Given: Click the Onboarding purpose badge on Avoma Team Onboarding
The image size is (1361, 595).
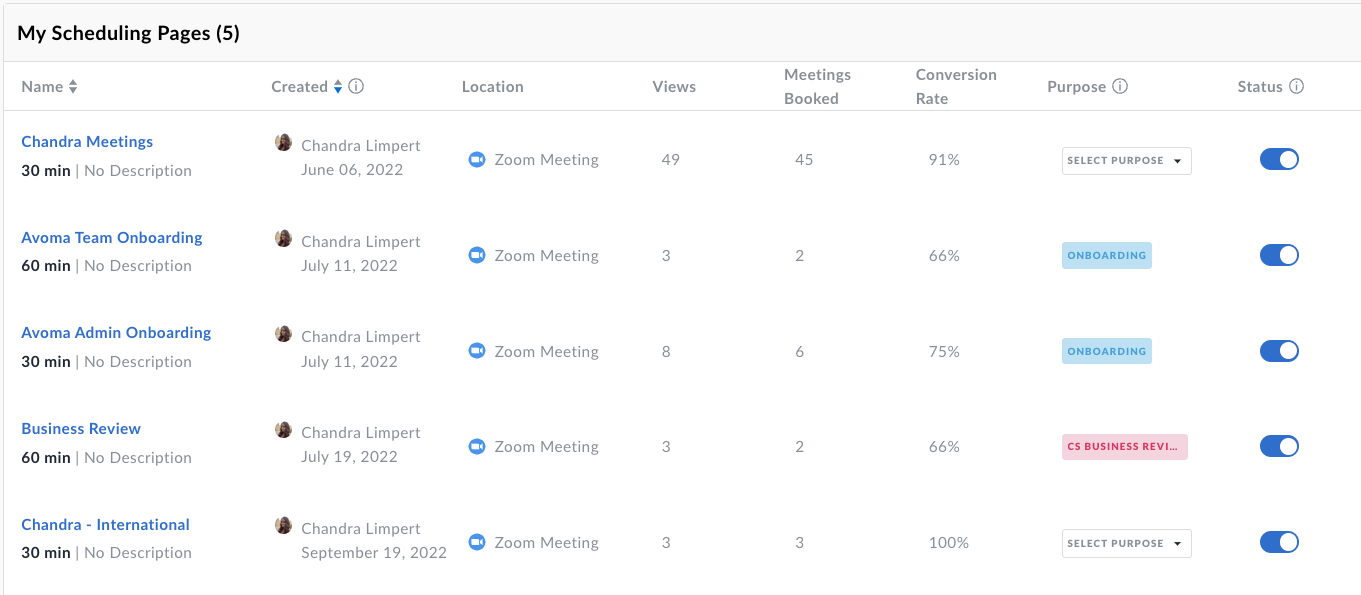Looking at the screenshot, I should click(1106, 255).
